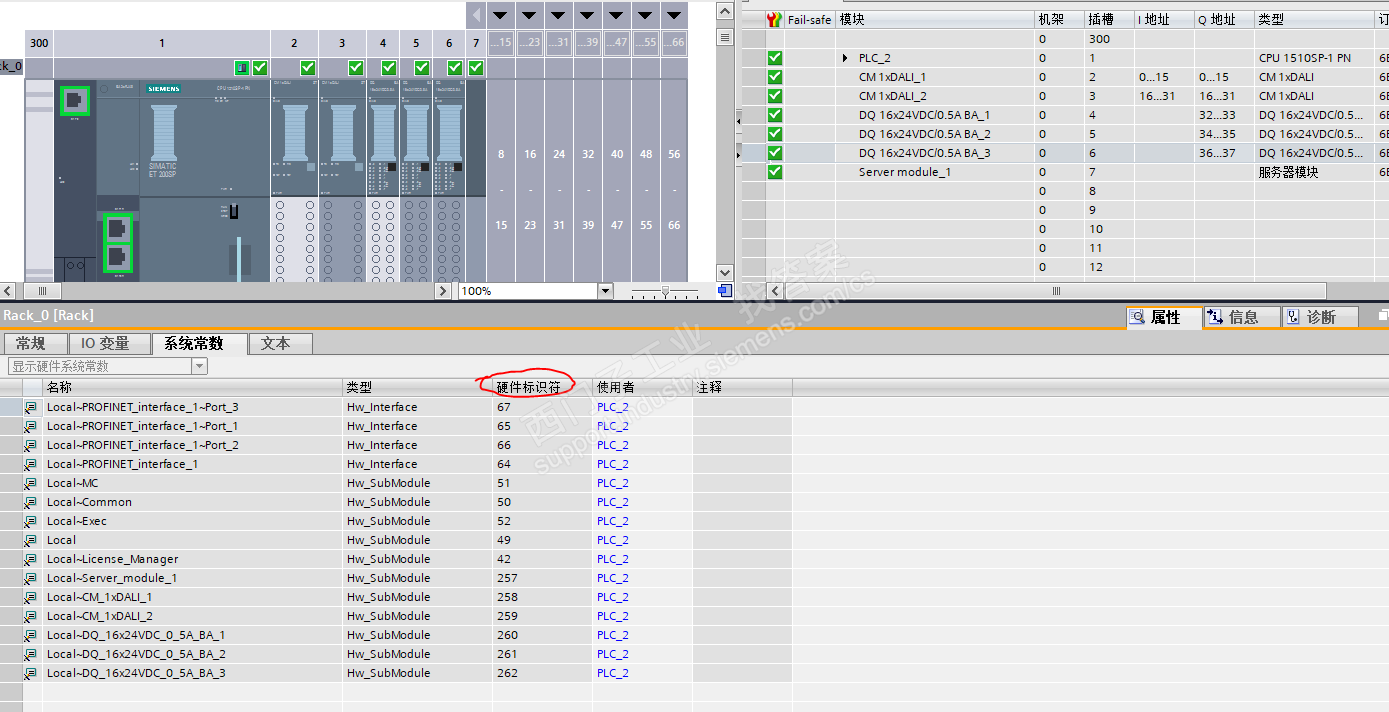Open the 100% zoom level dropdown

[605, 291]
